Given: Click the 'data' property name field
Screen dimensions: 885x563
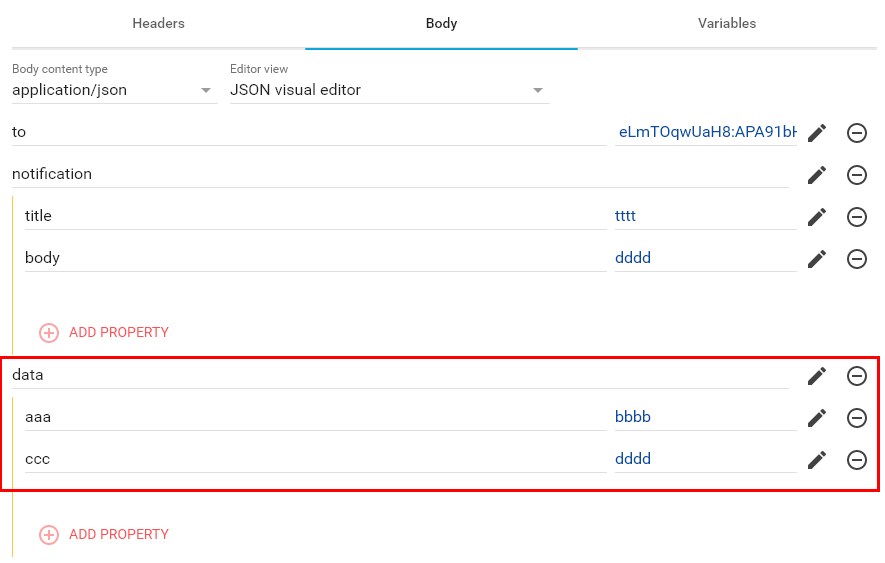Looking at the screenshot, I should (x=400, y=375).
